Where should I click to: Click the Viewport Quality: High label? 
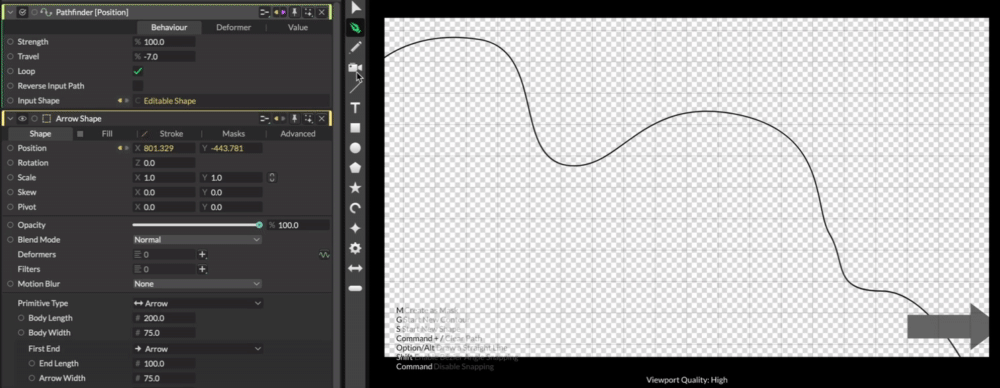tap(686, 380)
